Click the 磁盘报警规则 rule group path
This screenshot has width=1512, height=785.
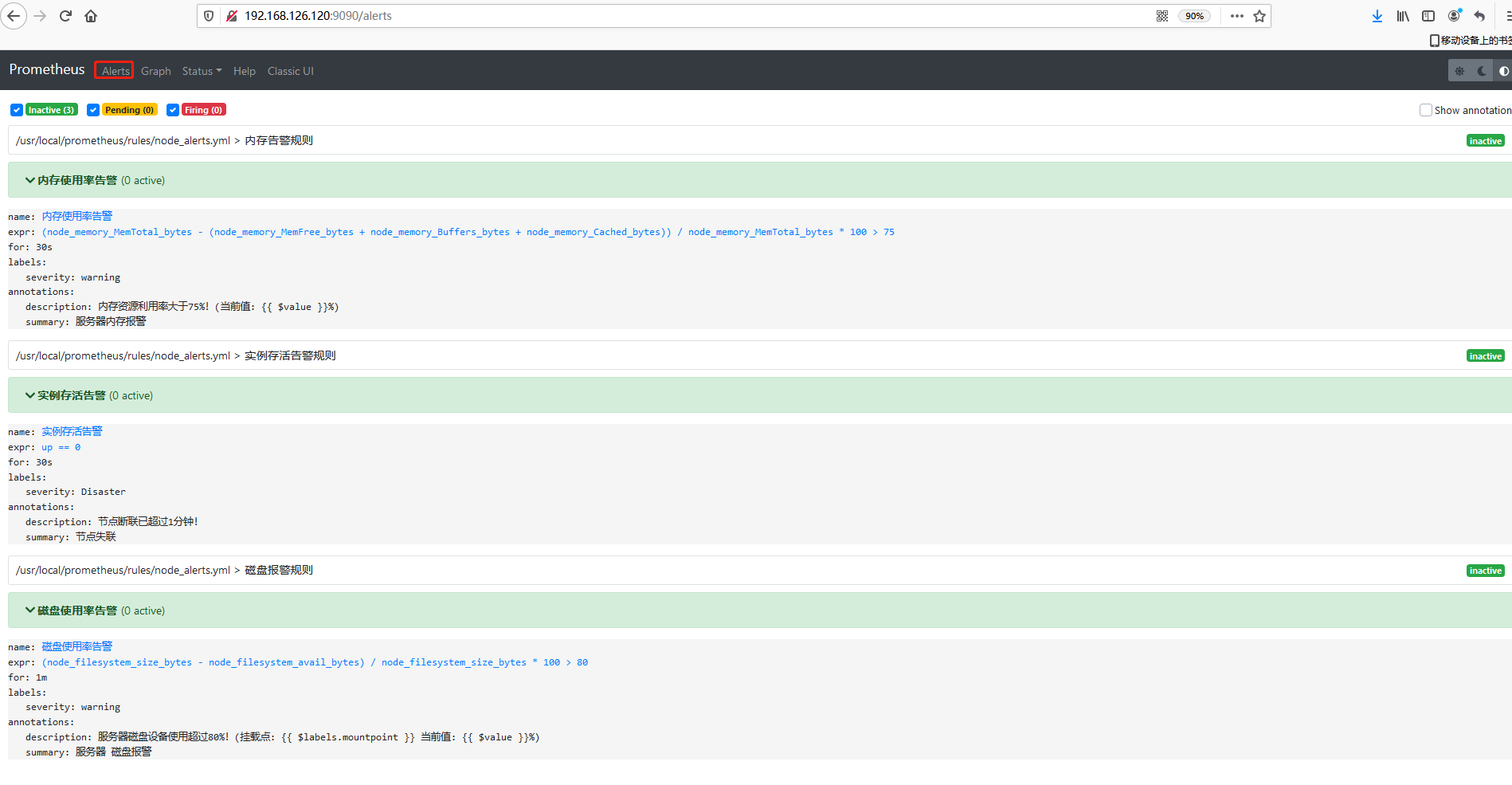click(164, 570)
